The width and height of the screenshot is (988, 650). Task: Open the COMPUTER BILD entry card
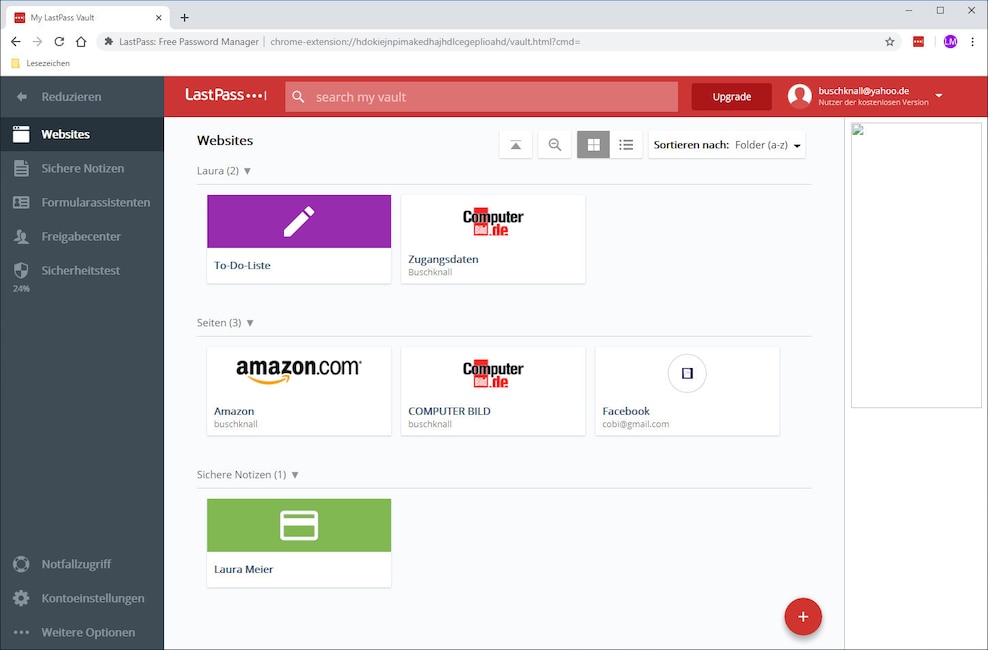493,391
